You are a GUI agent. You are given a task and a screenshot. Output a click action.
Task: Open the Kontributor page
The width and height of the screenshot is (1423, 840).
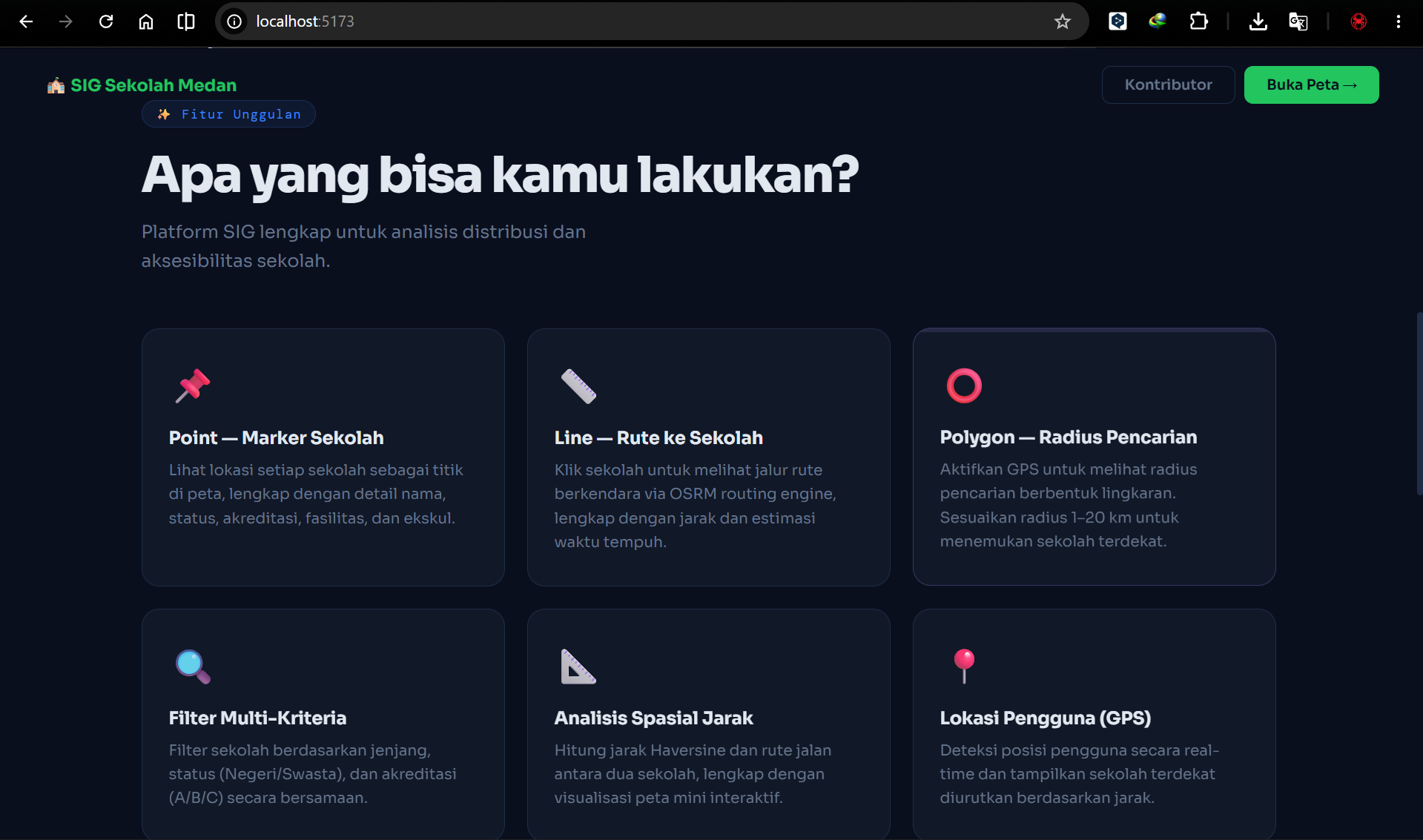[1168, 85]
